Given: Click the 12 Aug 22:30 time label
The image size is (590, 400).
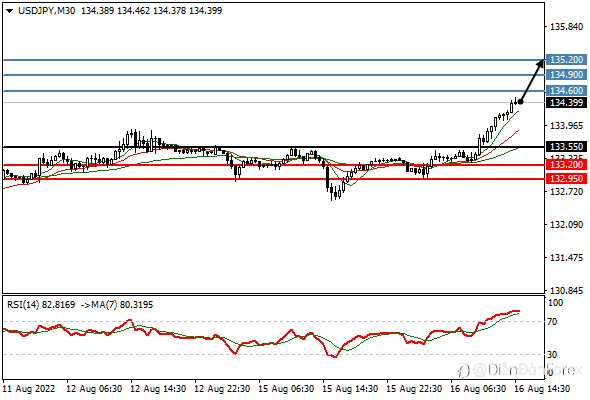Looking at the screenshot, I should (222, 388).
